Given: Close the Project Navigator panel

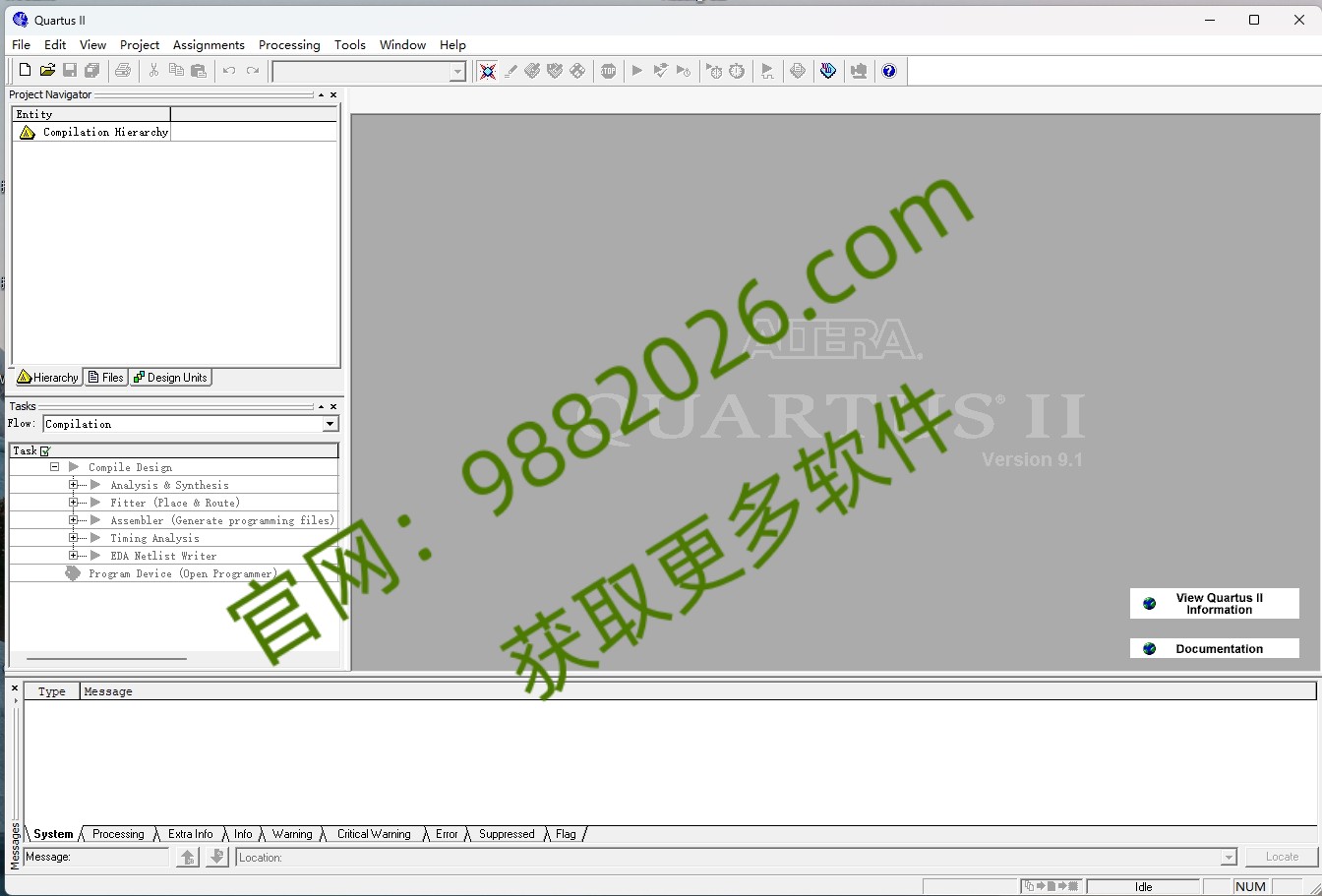Looking at the screenshot, I should click(x=333, y=95).
